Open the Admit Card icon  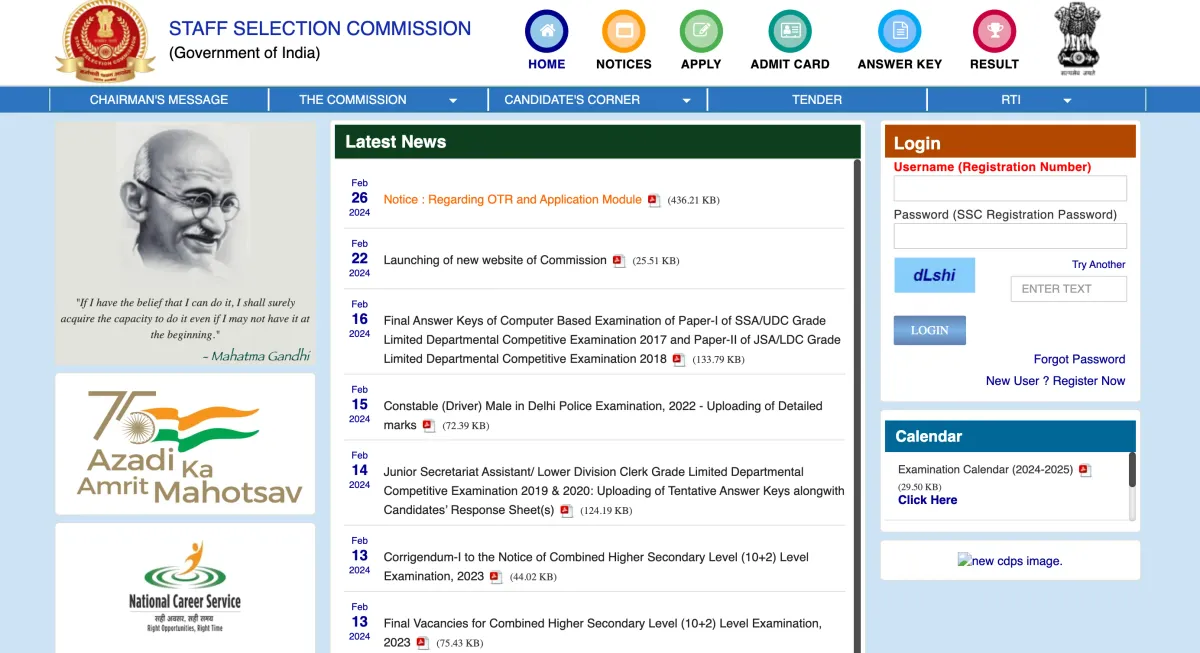pyautogui.click(x=790, y=31)
